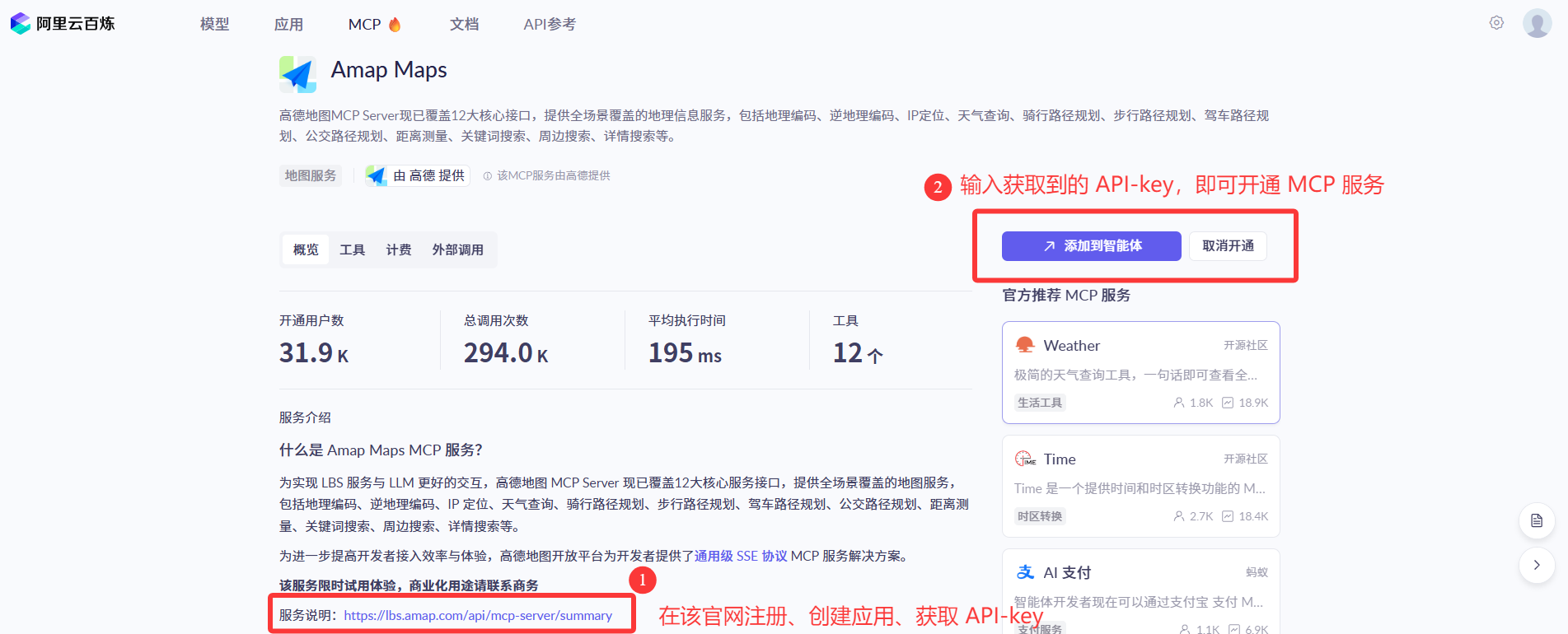Screen dimensions: 1568x634
Task: Click the 294.0 K 总调用次数 value
Action: point(506,353)
